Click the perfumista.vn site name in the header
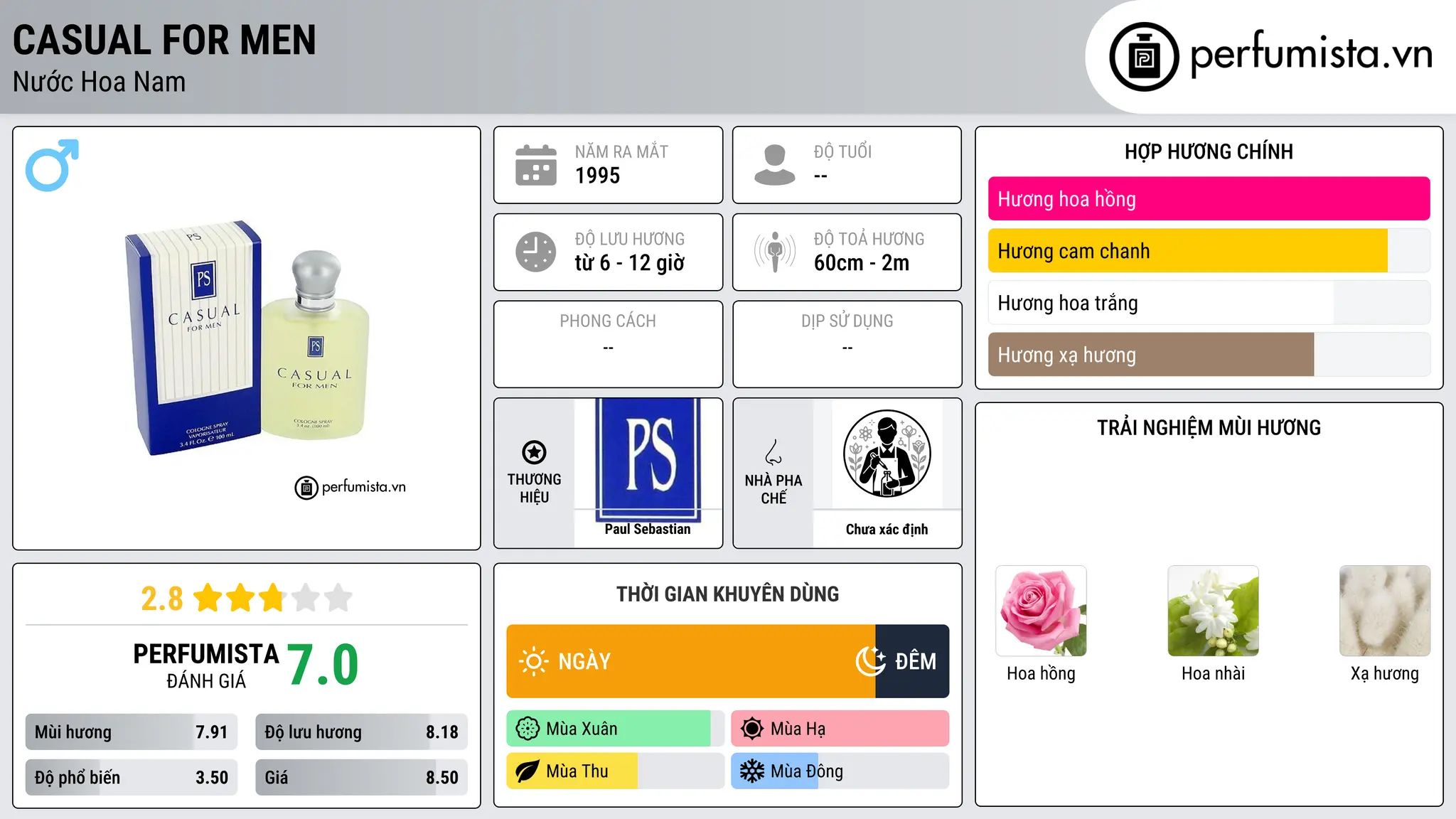Screen dimensions: 1456x819 click(1312, 55)
